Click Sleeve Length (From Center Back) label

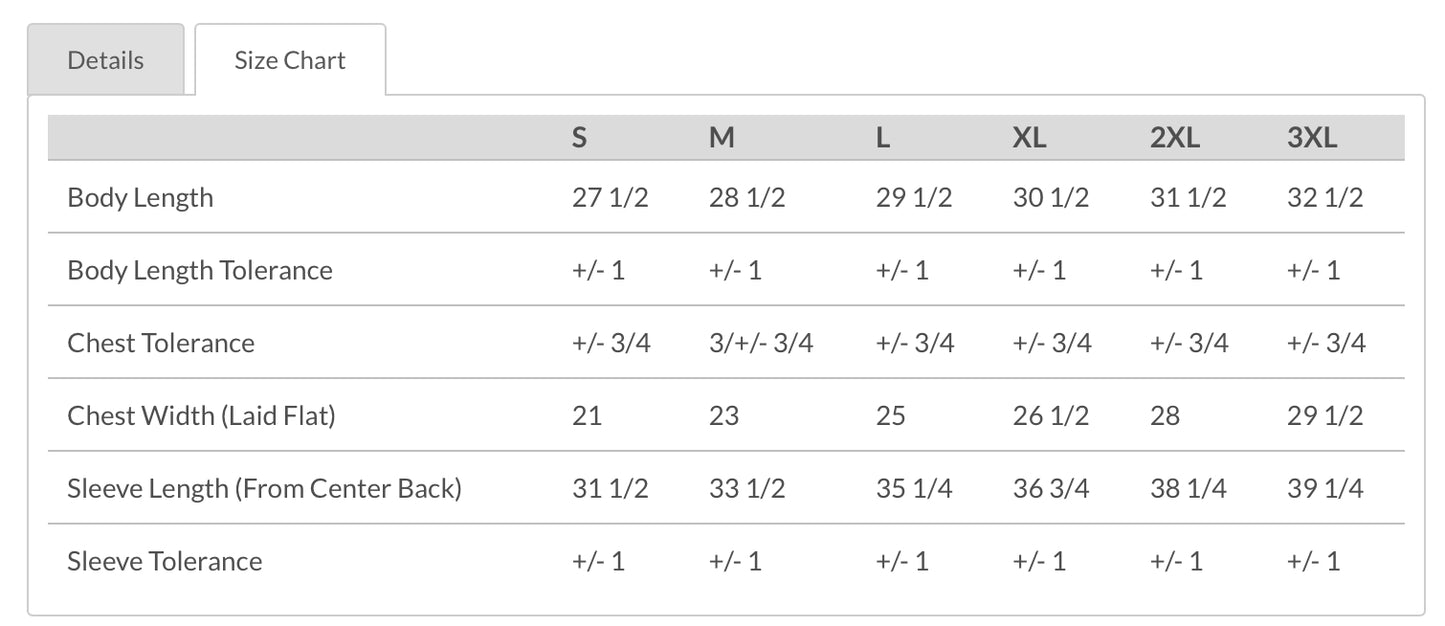[x=264, y=488]
